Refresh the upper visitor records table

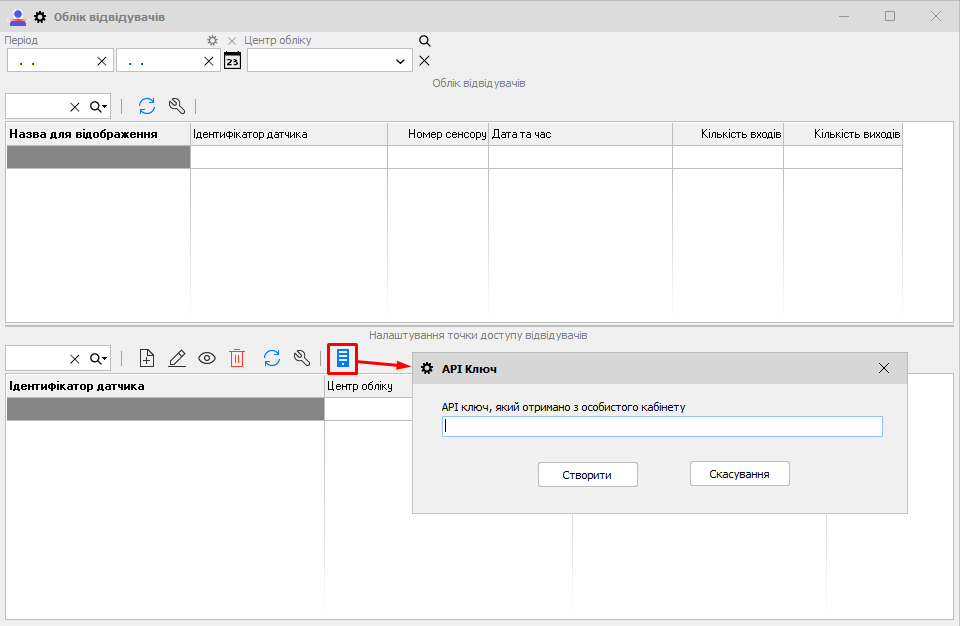click(147, 106)
